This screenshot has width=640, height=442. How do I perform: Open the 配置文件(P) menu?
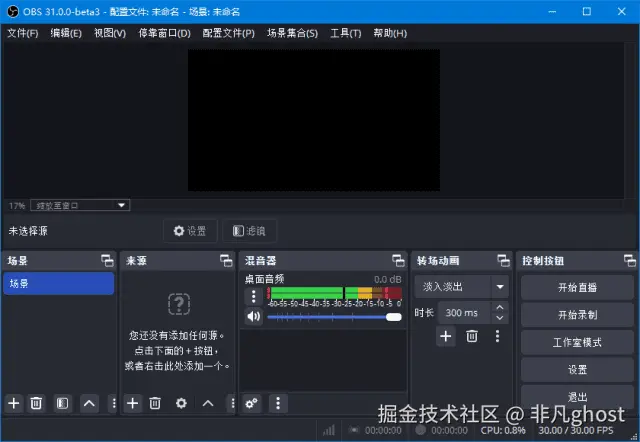[x=229, y=33]
